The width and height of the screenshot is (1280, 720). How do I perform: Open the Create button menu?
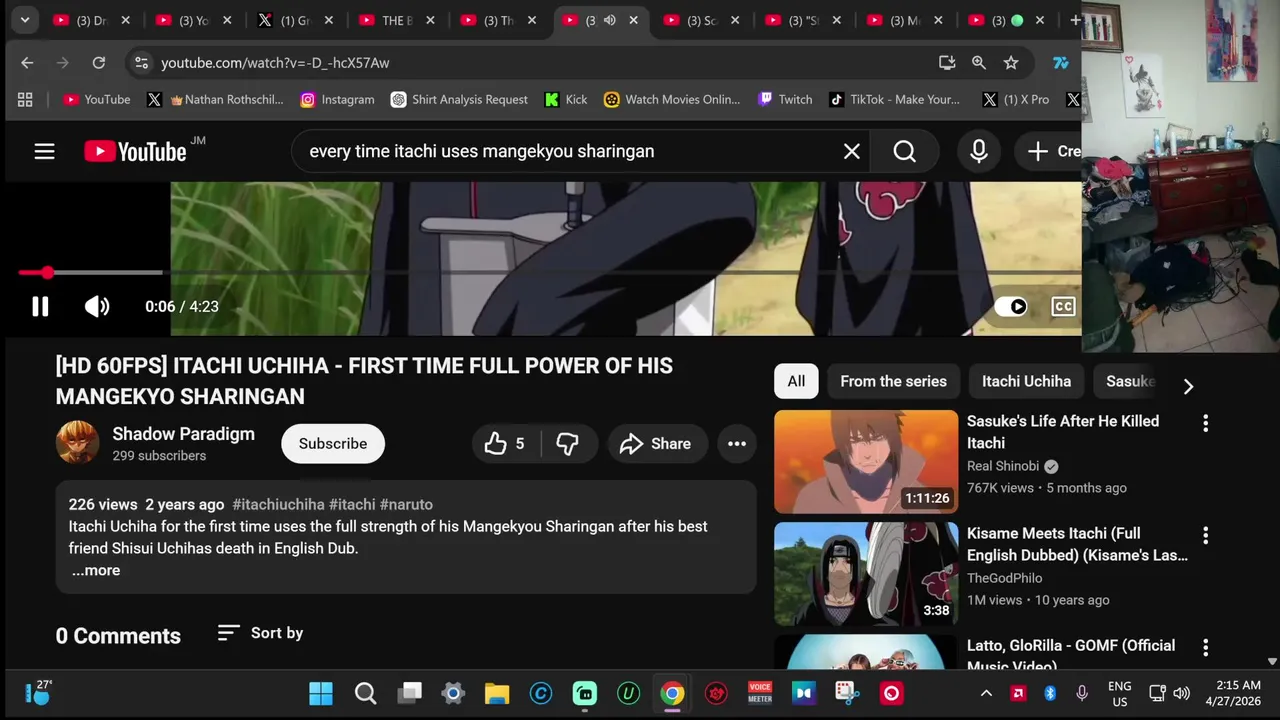[x=1050, y=151]
